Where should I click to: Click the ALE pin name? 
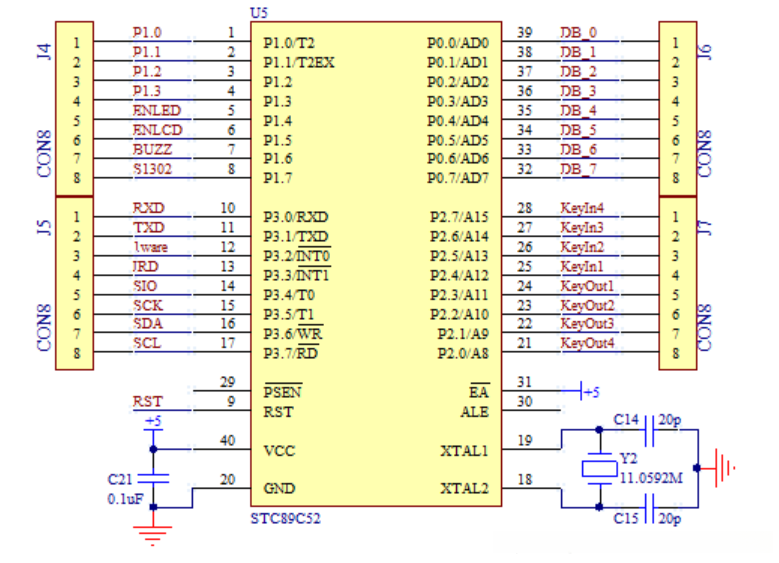(x=474, y=412)
